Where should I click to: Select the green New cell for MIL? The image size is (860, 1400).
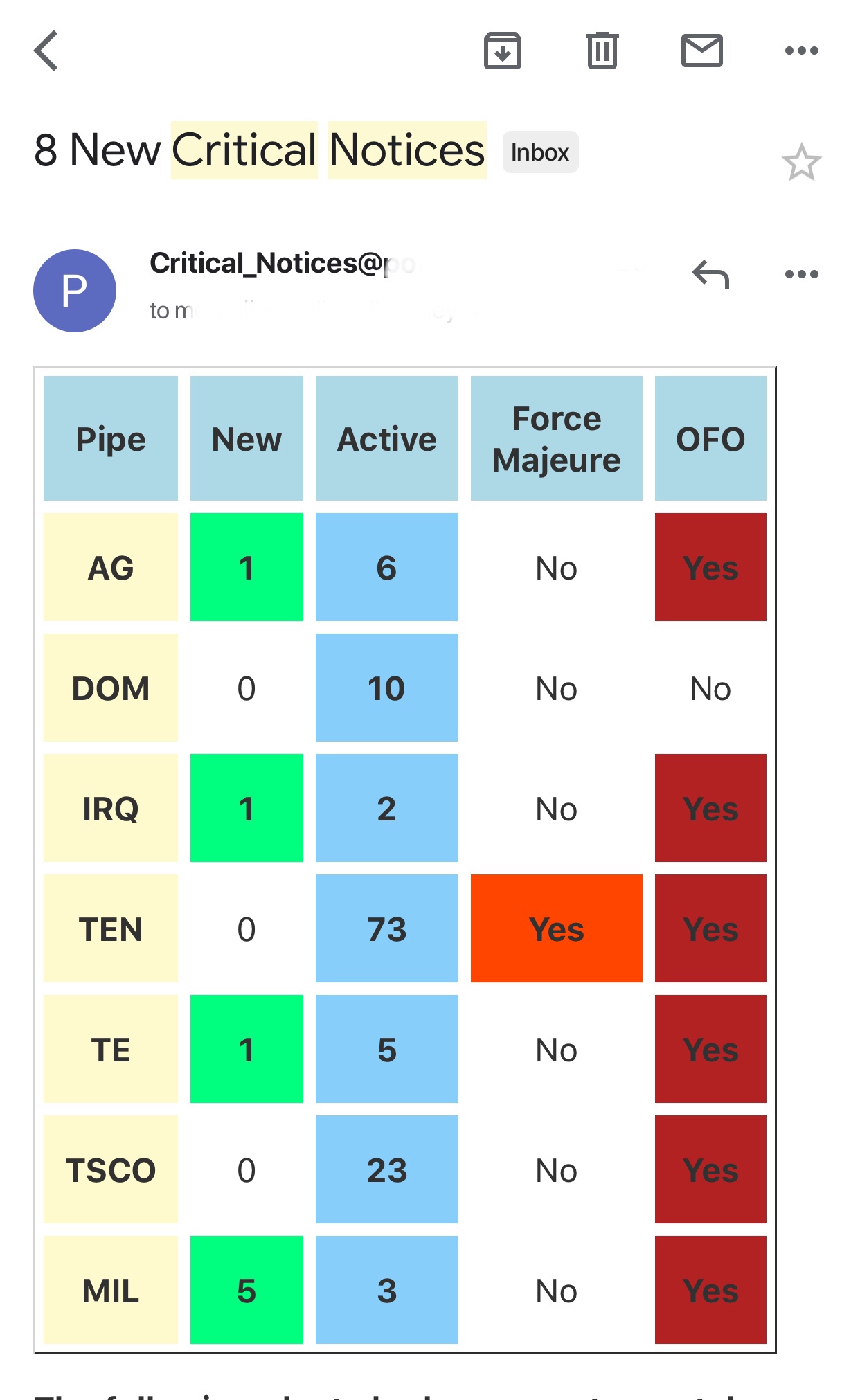coord(247,1290)
